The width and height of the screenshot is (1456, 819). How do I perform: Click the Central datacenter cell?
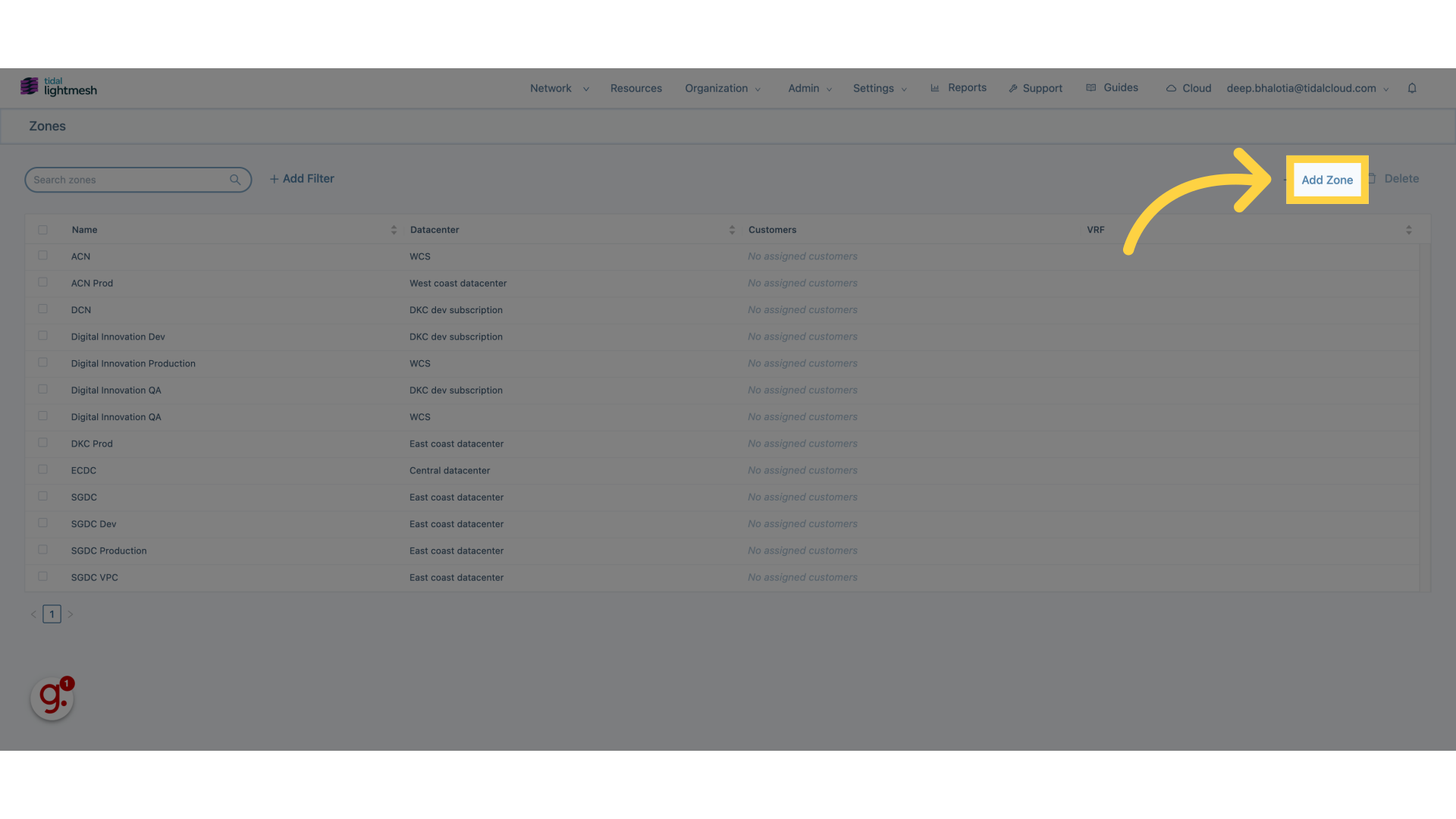450,470
